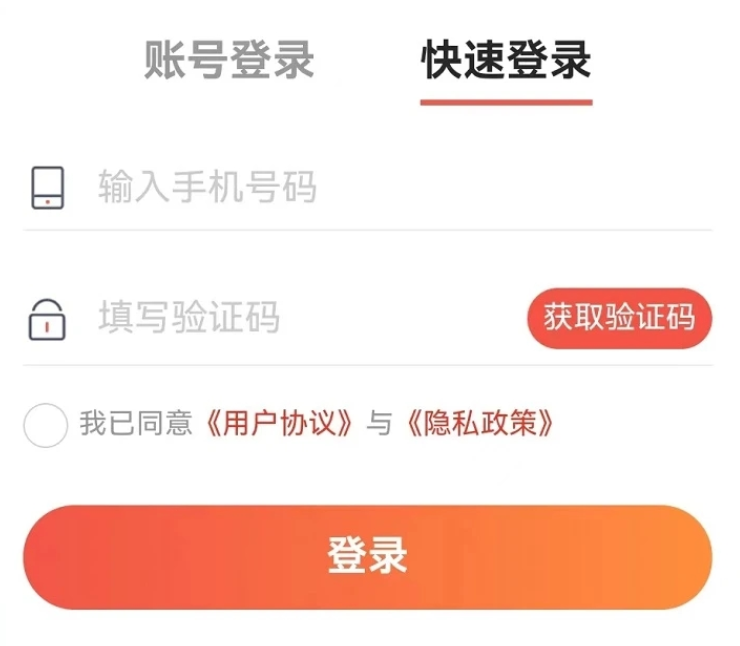This screenshot has width=740, height=646.
Task: Focus the 填写验证码 input field
Action: [300, 319]
